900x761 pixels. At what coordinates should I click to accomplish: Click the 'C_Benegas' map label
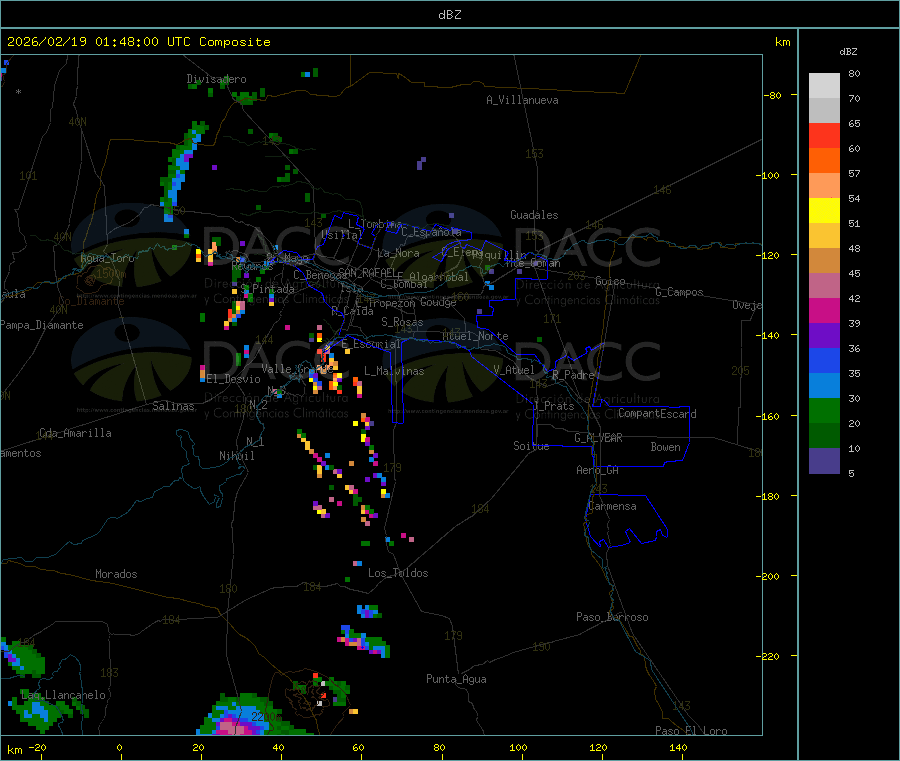tap(320, 275)
